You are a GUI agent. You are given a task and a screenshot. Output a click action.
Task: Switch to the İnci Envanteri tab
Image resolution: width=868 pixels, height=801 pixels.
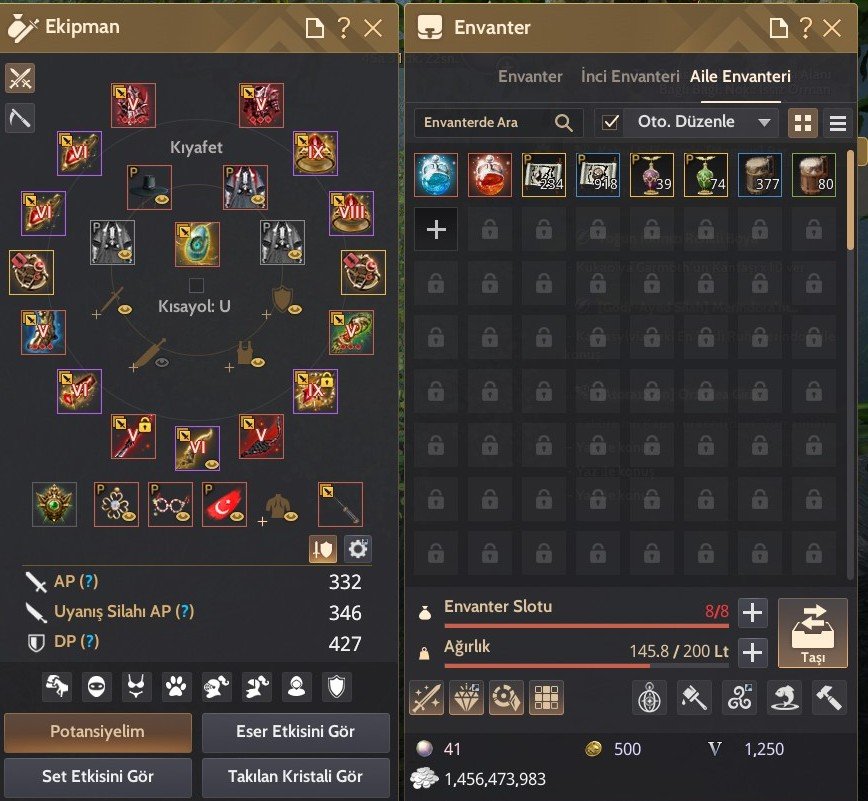tap(630, 76)
